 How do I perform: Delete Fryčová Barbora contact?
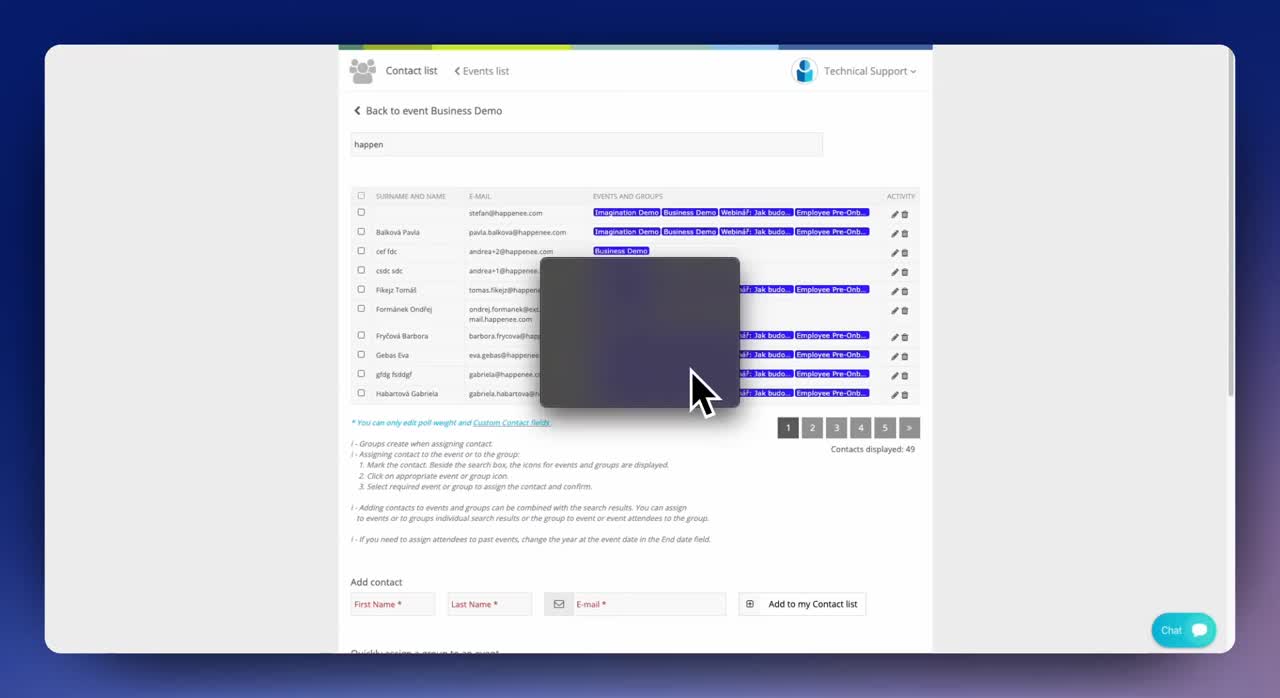click(905, 337)
